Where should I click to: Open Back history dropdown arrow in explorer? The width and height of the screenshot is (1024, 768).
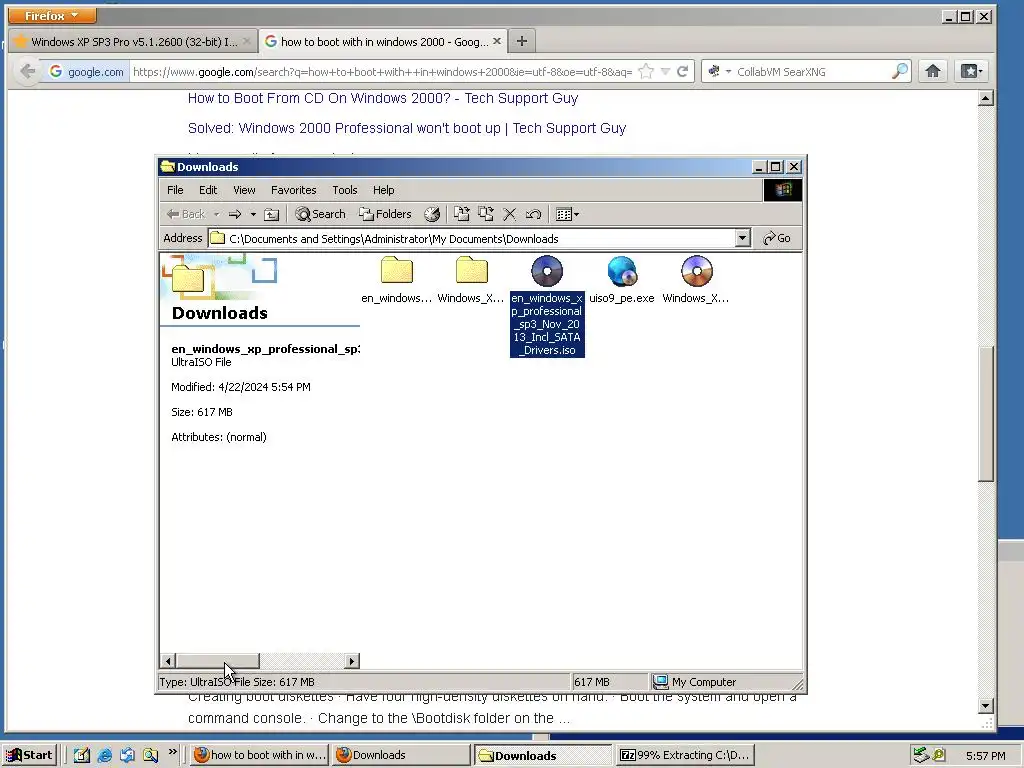tap(216, 214)
